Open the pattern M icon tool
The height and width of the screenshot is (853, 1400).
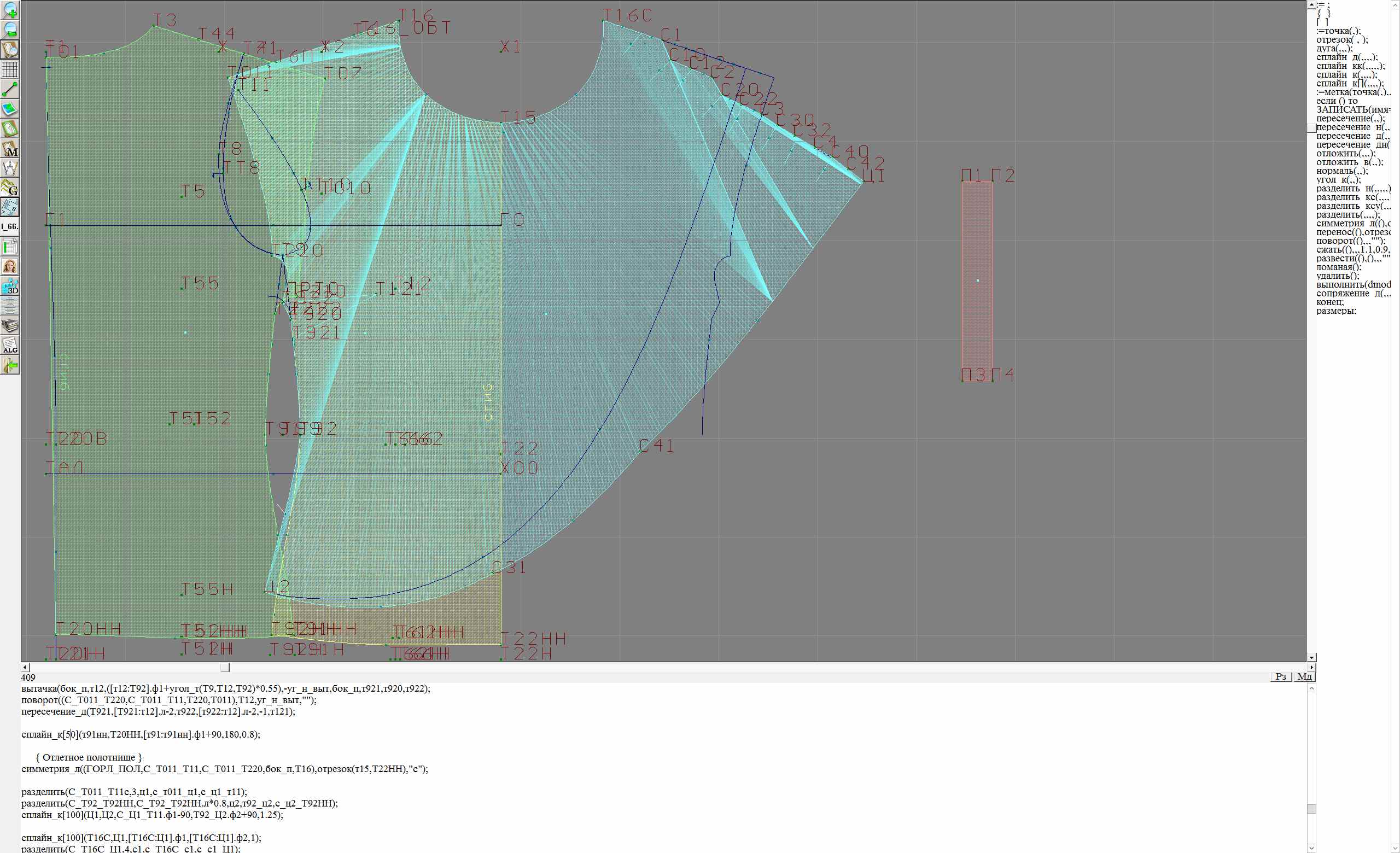coord(10,148)
